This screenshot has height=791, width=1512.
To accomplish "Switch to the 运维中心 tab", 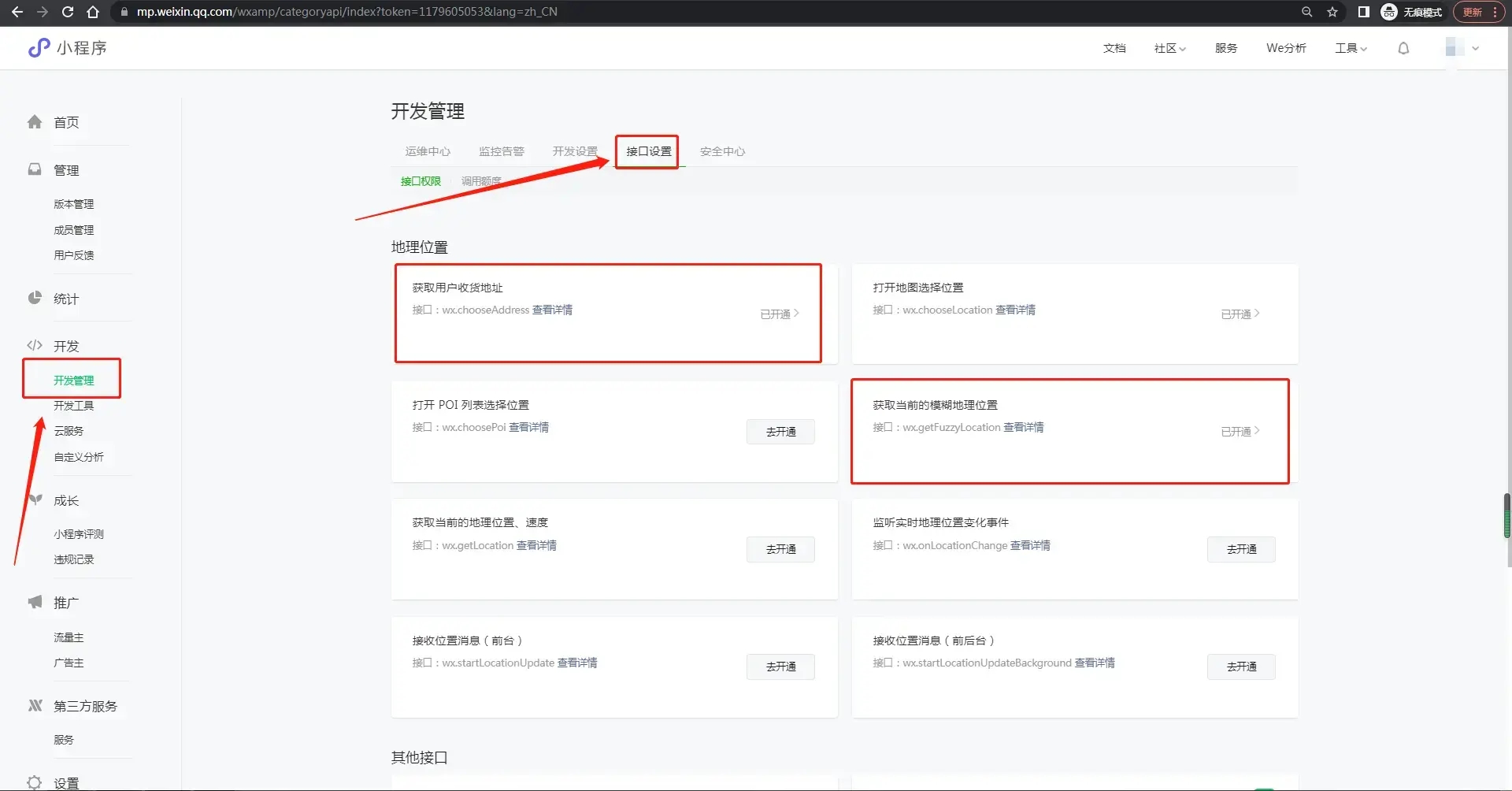I will coord(428,151).
